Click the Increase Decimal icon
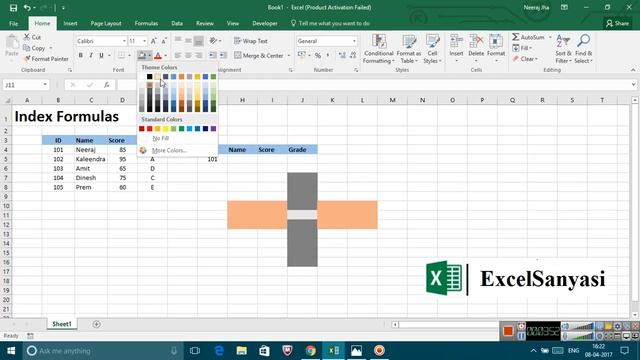The image size is (640, 360). (x=342, y=56)
